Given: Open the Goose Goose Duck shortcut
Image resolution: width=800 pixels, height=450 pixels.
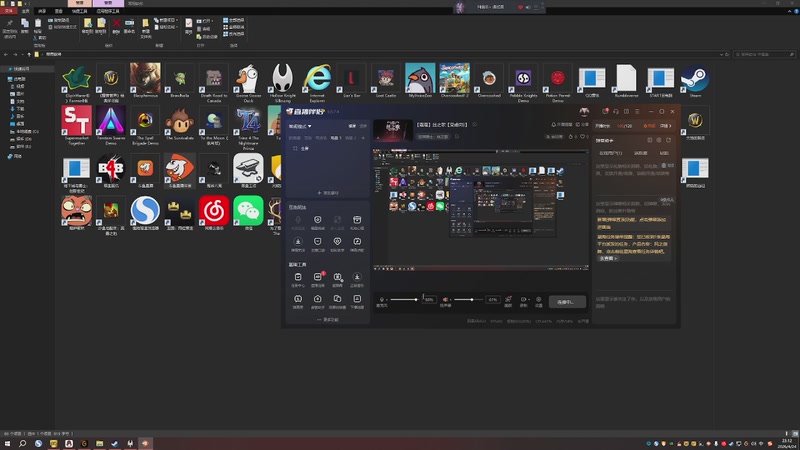Looking at the screenshot, I should 248,83.
